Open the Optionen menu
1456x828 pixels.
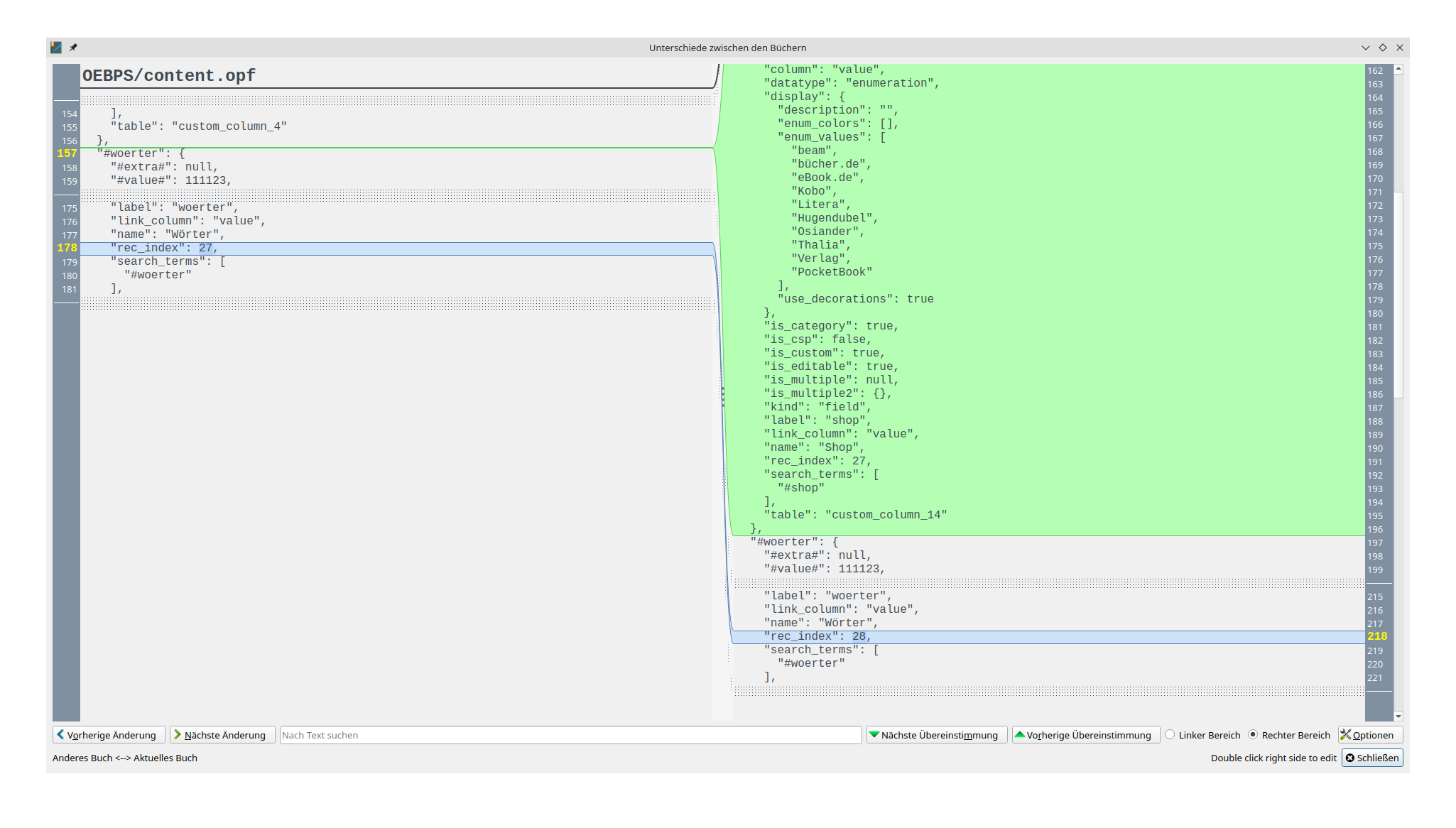pos(1370,735)
